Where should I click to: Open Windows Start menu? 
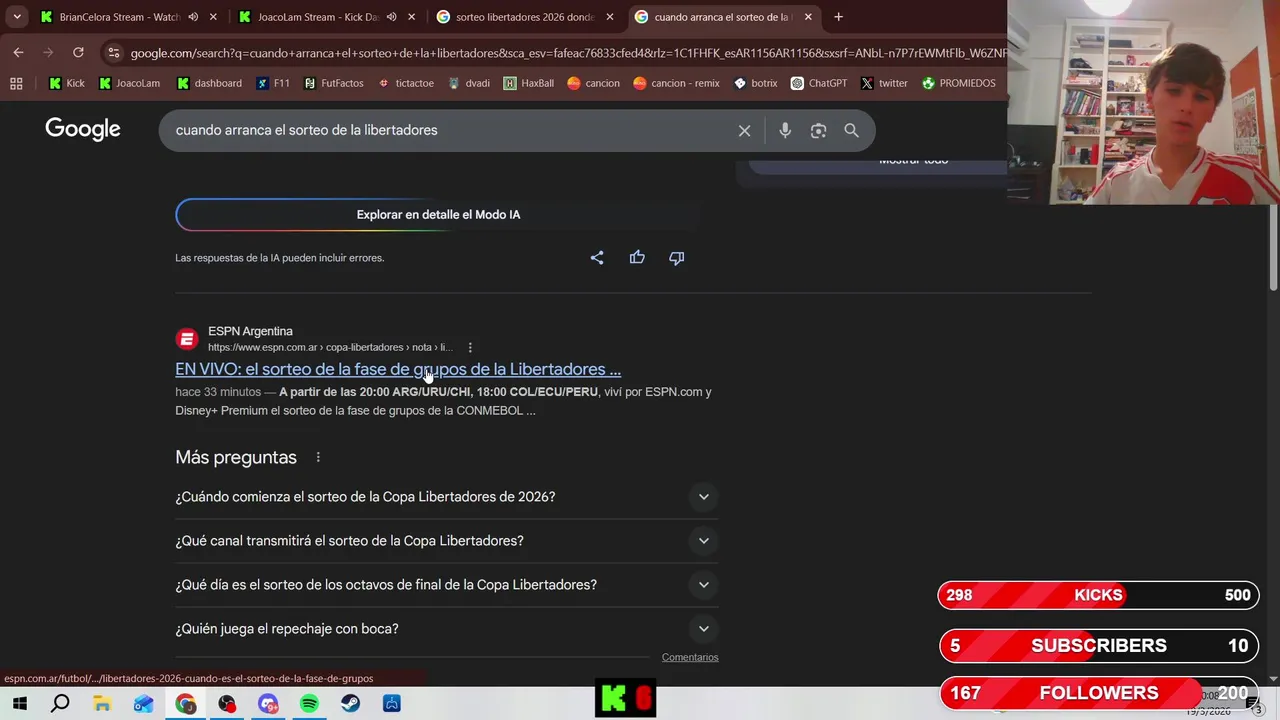coord(20,704)
